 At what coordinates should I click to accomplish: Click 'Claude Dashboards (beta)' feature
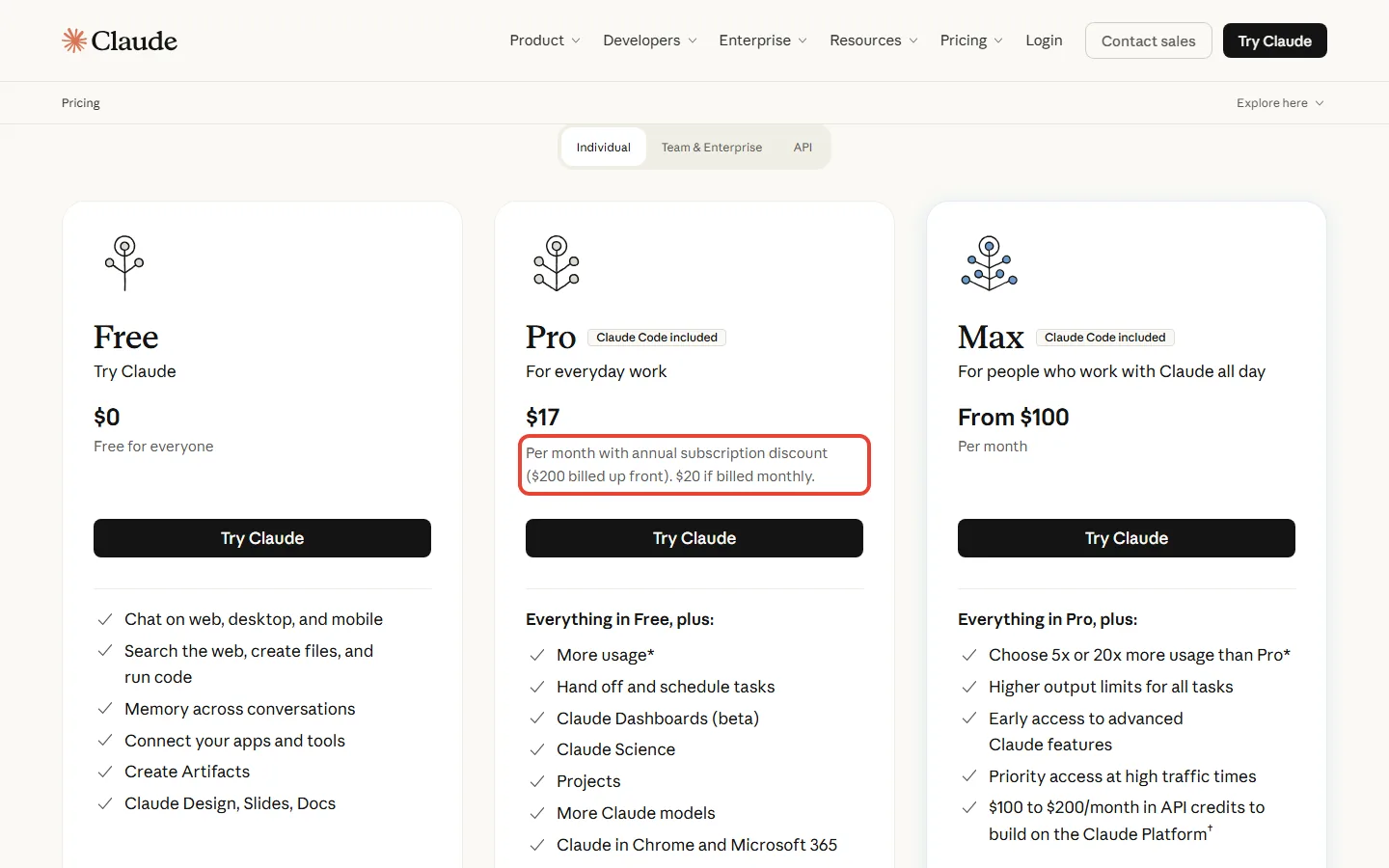[x=658, y=719]
